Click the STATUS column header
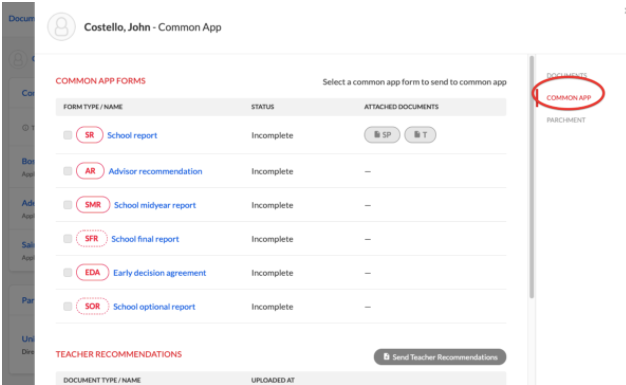The width and height of the screenshot is (626, 385). click(262, 107)
